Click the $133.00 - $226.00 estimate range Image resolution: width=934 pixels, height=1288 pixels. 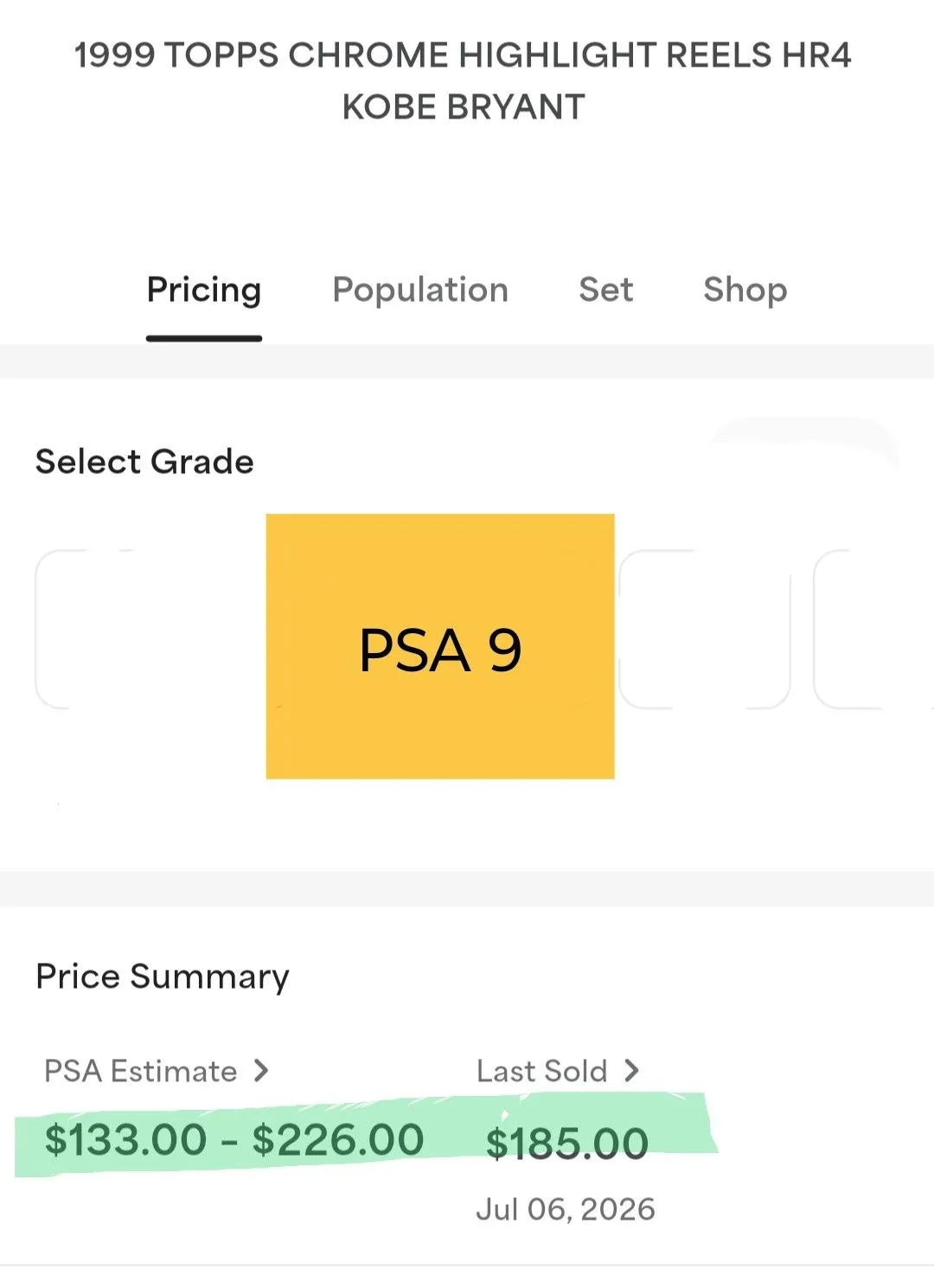click(x=234, y=1139)
